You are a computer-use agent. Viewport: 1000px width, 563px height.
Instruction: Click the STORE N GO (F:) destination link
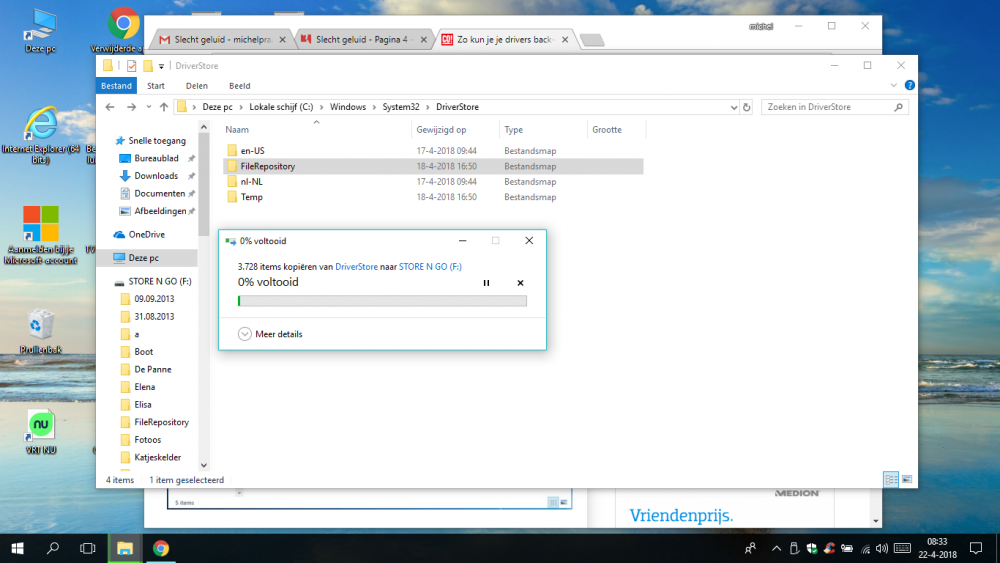coord(430,267)
